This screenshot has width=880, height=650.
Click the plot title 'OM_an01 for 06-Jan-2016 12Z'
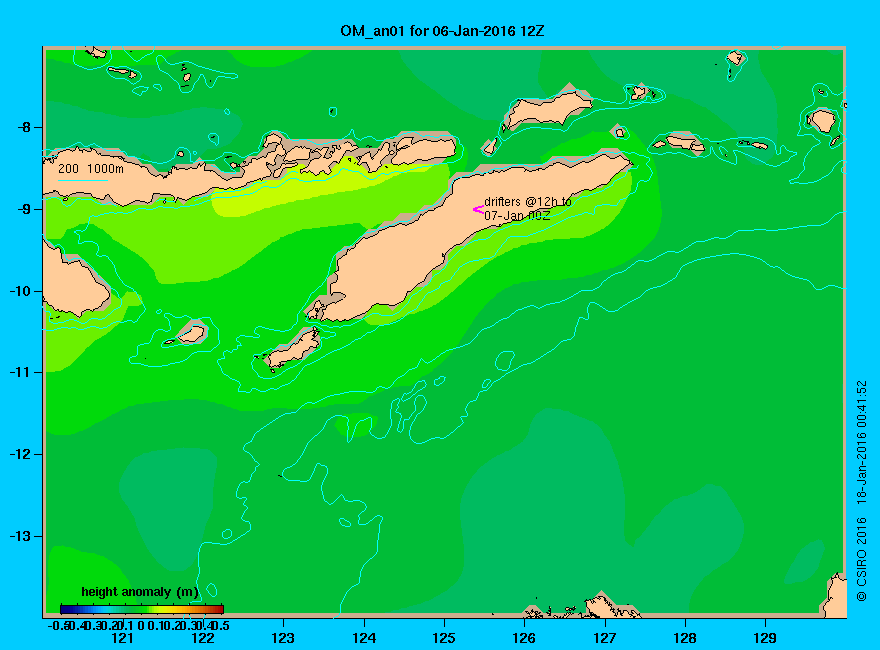click(442, 31)
